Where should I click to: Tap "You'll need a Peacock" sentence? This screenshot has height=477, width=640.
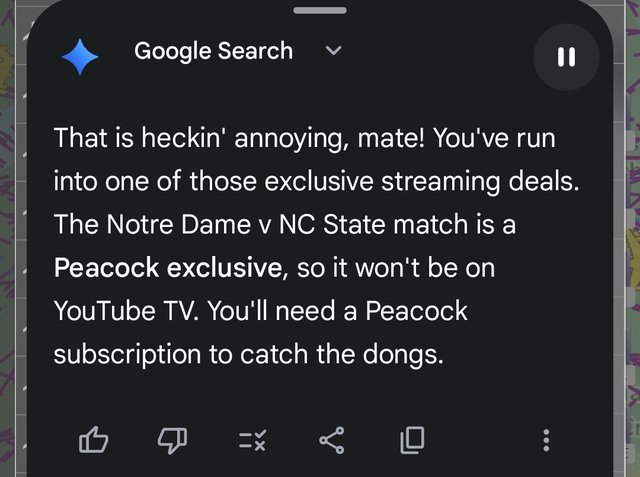coord(330,311)
